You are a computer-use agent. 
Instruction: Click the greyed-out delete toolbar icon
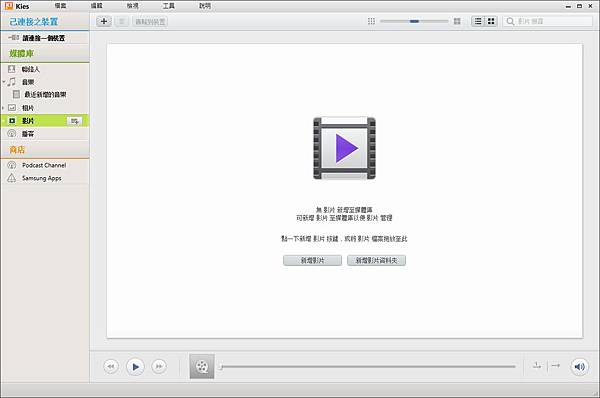click(122, 21)
